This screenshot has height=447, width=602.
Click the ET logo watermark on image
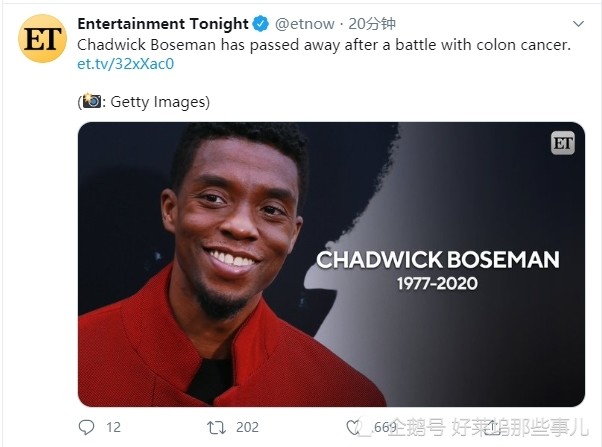pos(563,143)
